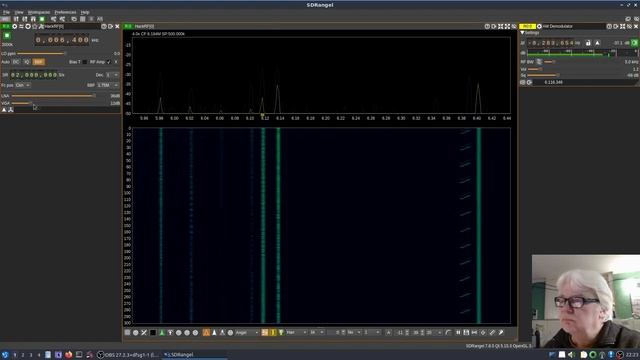Click the sample rate display

point(34,75)
